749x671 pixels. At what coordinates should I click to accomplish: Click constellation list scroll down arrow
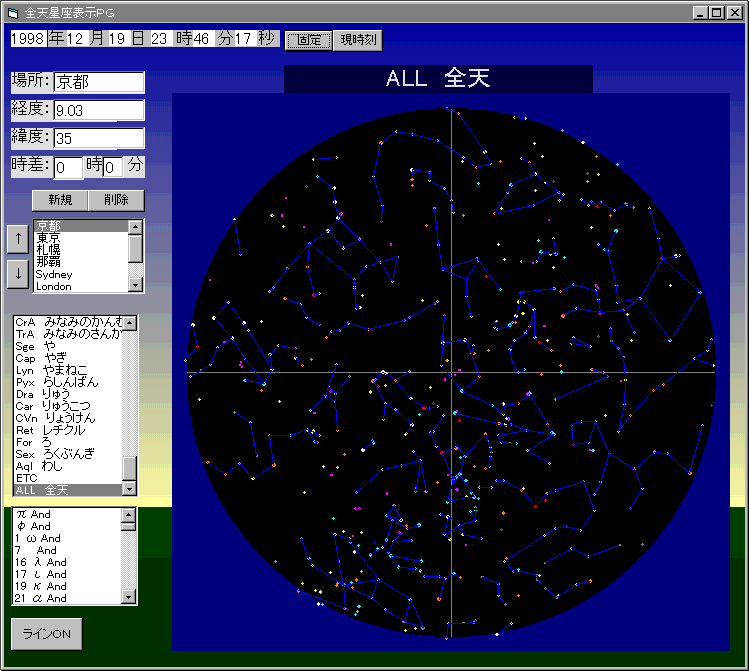(129, 489)
